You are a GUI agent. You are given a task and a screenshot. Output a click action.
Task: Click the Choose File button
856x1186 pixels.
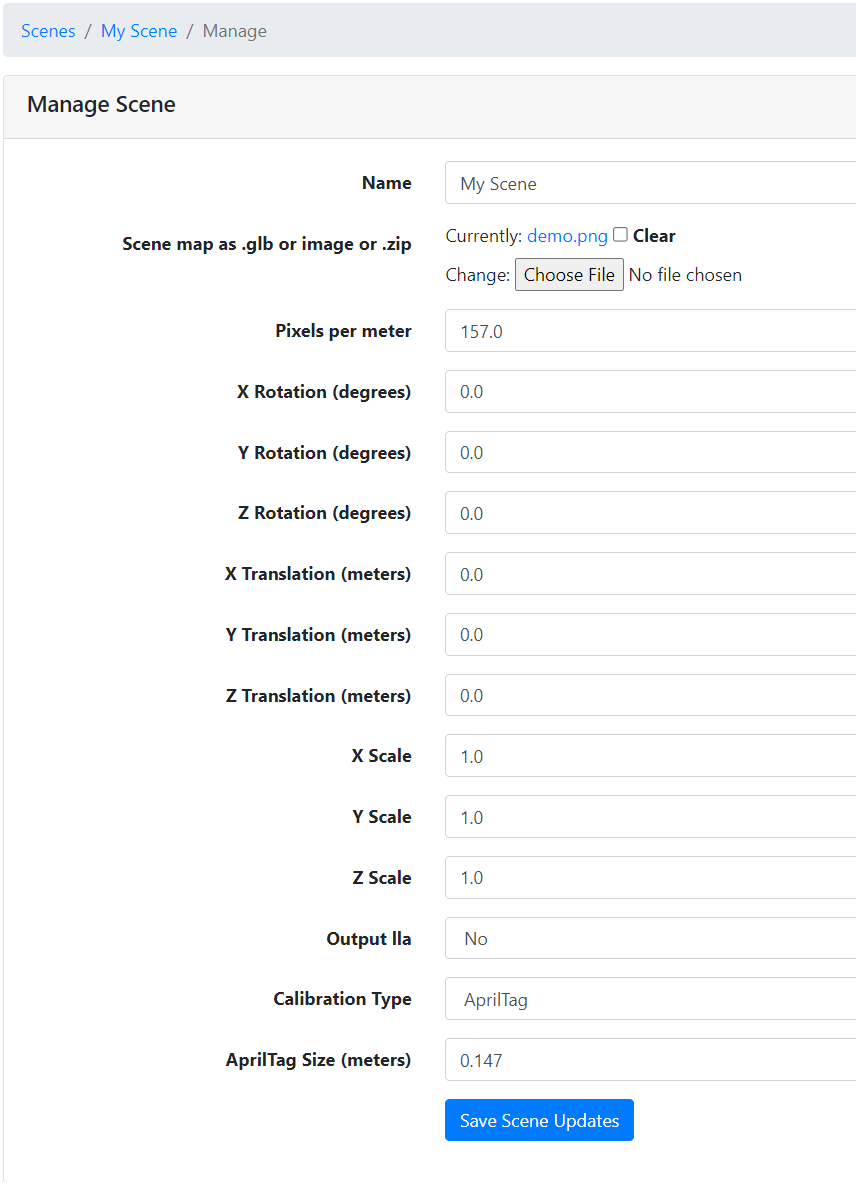pos(569,275)
